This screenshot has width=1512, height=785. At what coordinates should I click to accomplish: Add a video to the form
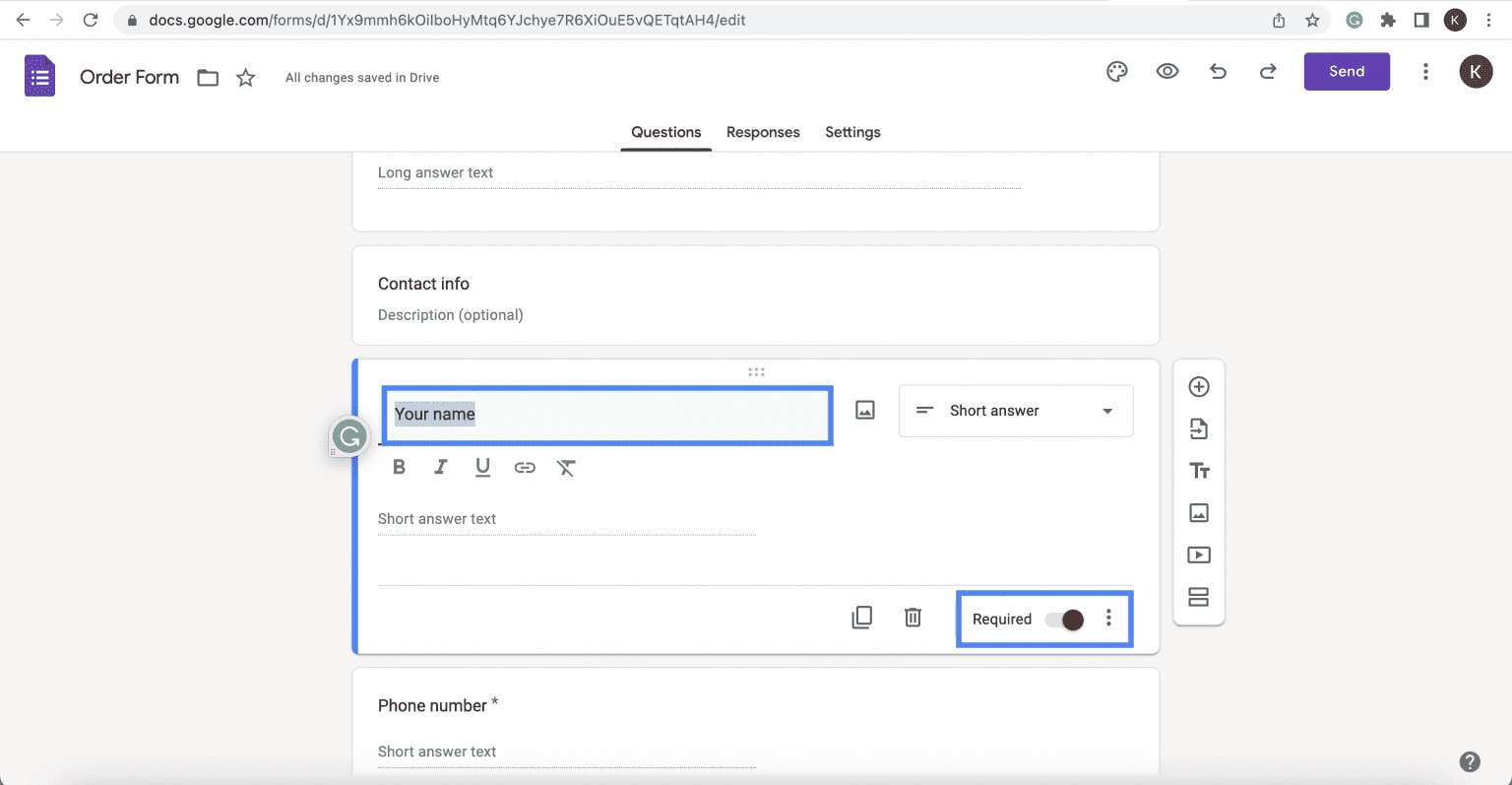(1199, 555)
